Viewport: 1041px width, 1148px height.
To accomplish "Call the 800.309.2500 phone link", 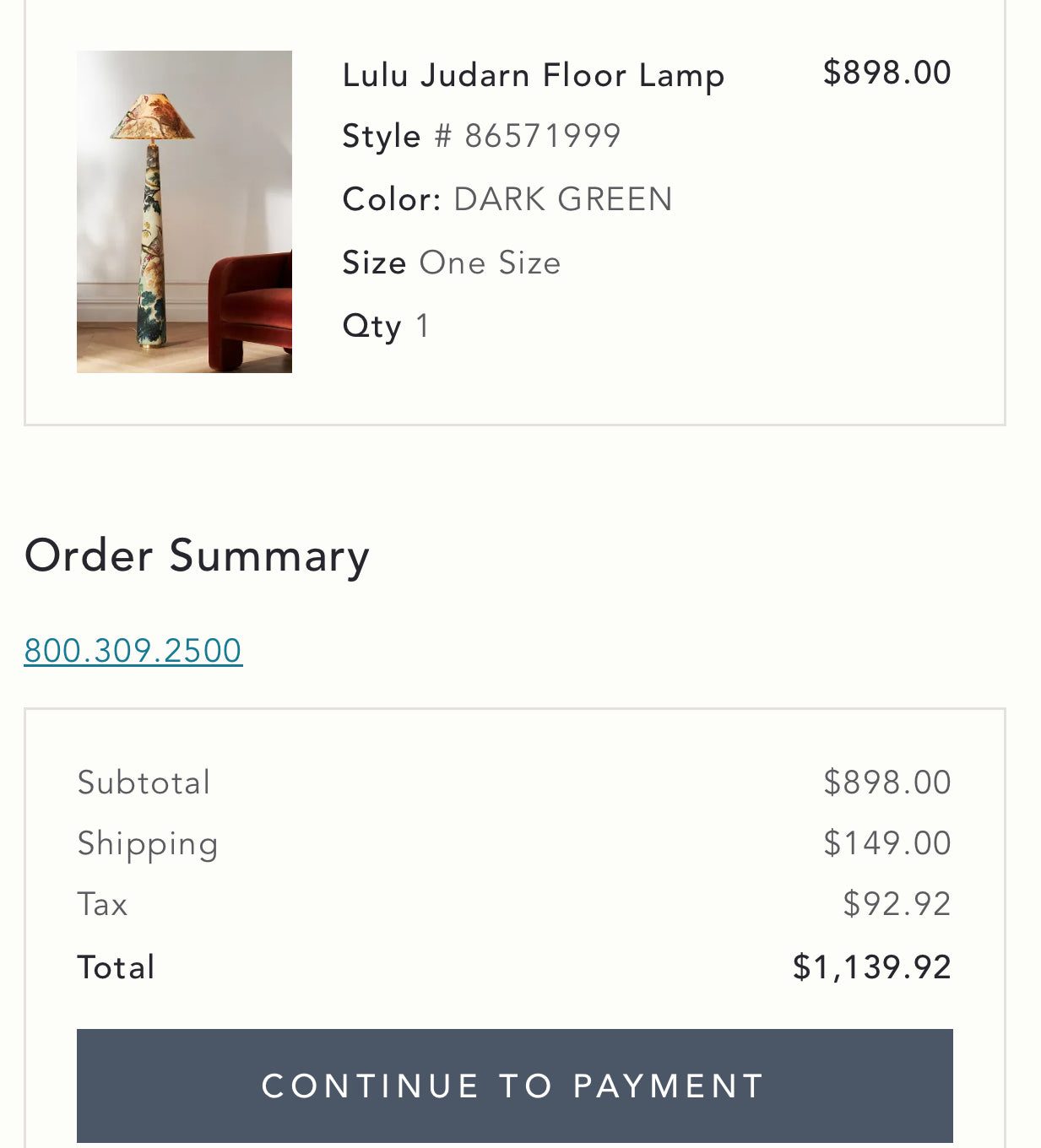I will point(133,651).
